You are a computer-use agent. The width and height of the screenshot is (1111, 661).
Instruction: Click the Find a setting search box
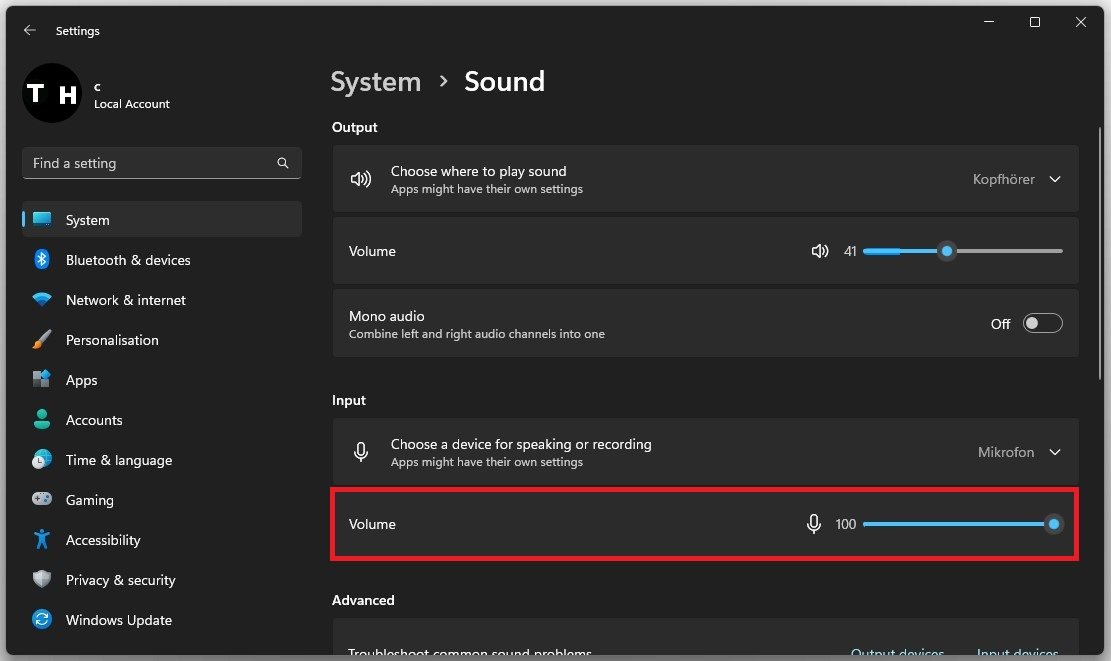coord(150,163)
